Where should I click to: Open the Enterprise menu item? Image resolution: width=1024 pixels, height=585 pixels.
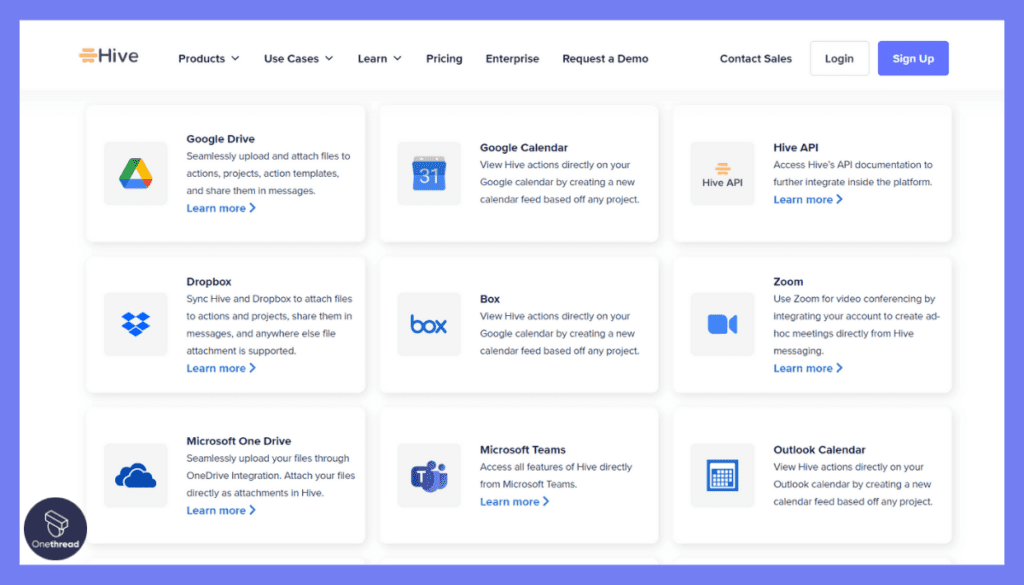pos(512,59)
